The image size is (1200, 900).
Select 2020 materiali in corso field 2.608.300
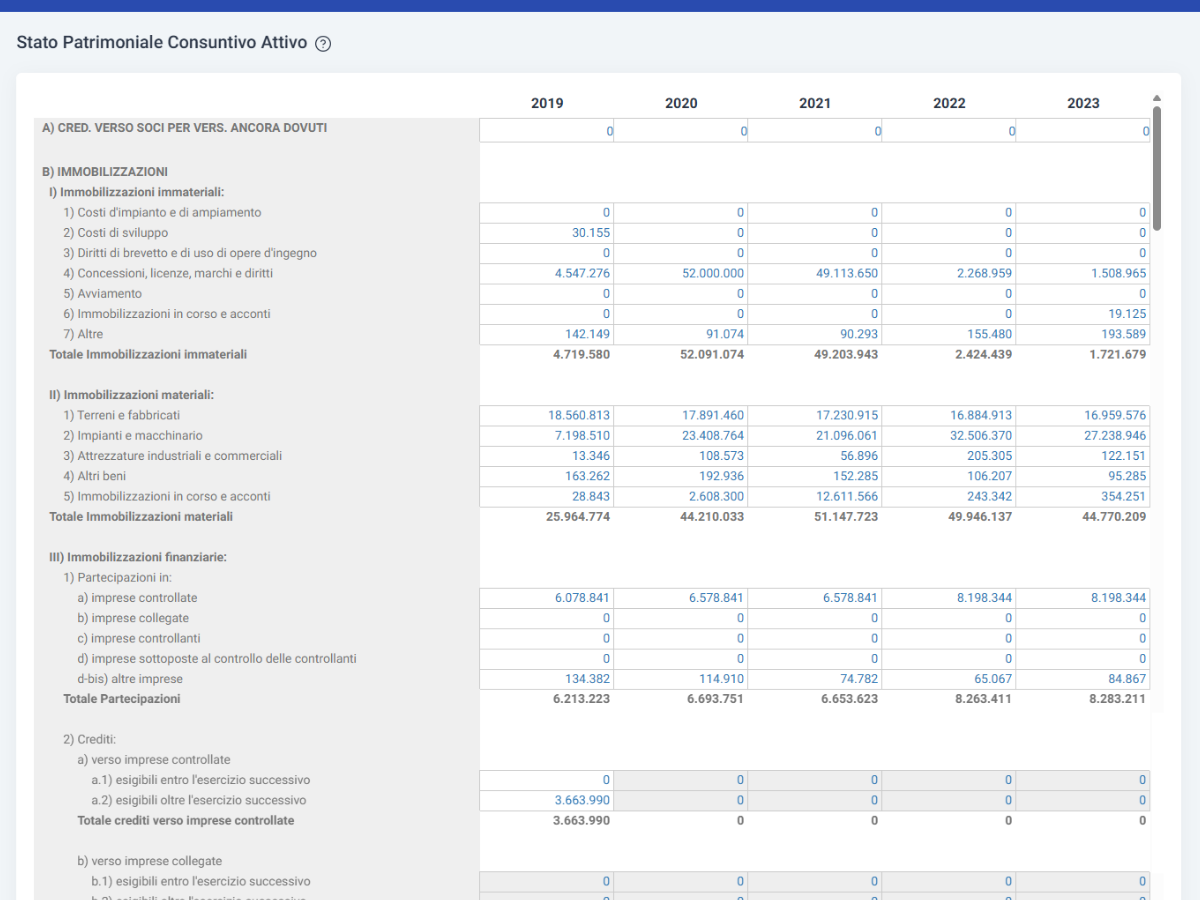(681, 497)
